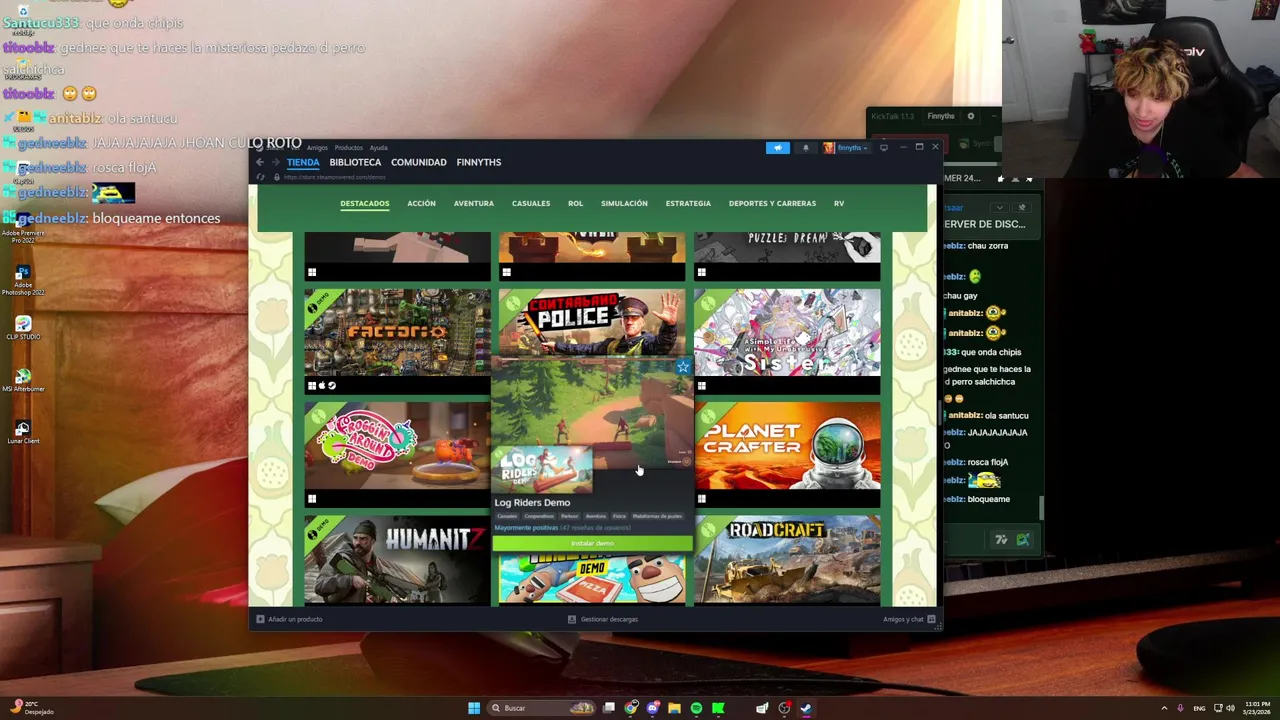Open the Ayuda menu in Steam
The height and width of the screenshot is (720, 1280).
pyautogui.click(x=379, y=148)
